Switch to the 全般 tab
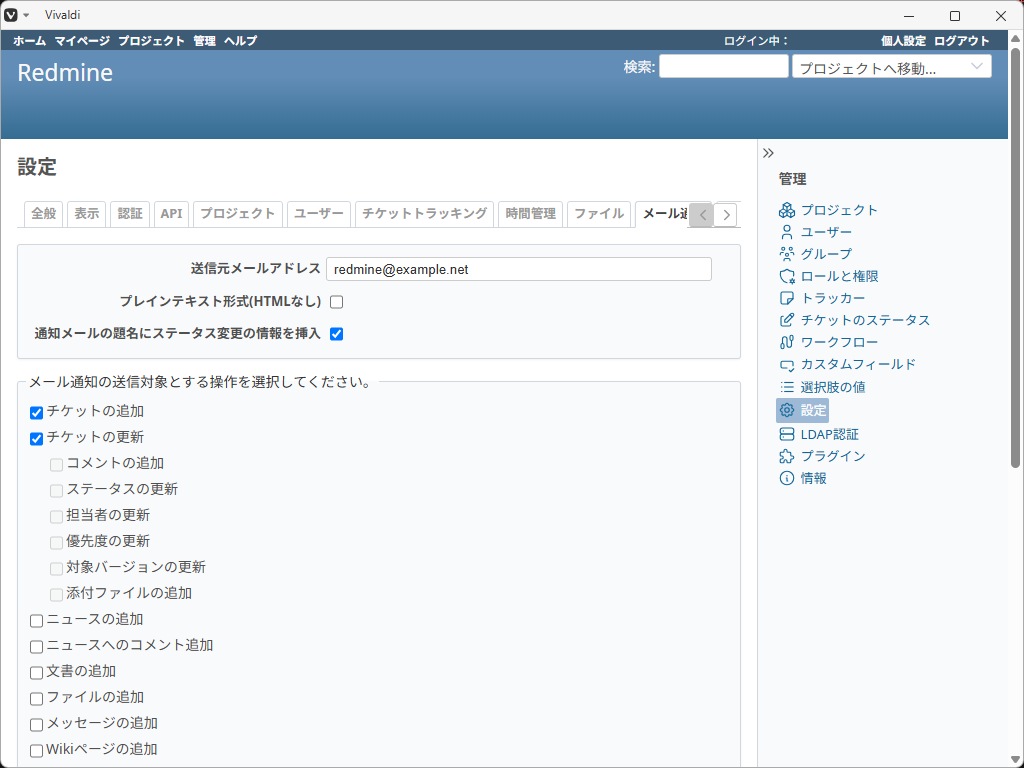This screenshot has width=1024, height=768. [44, 214]
